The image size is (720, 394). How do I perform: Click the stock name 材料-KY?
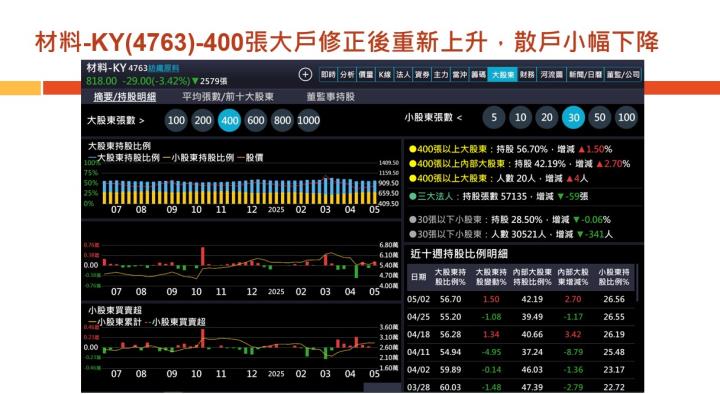click(x=106, y=68)
